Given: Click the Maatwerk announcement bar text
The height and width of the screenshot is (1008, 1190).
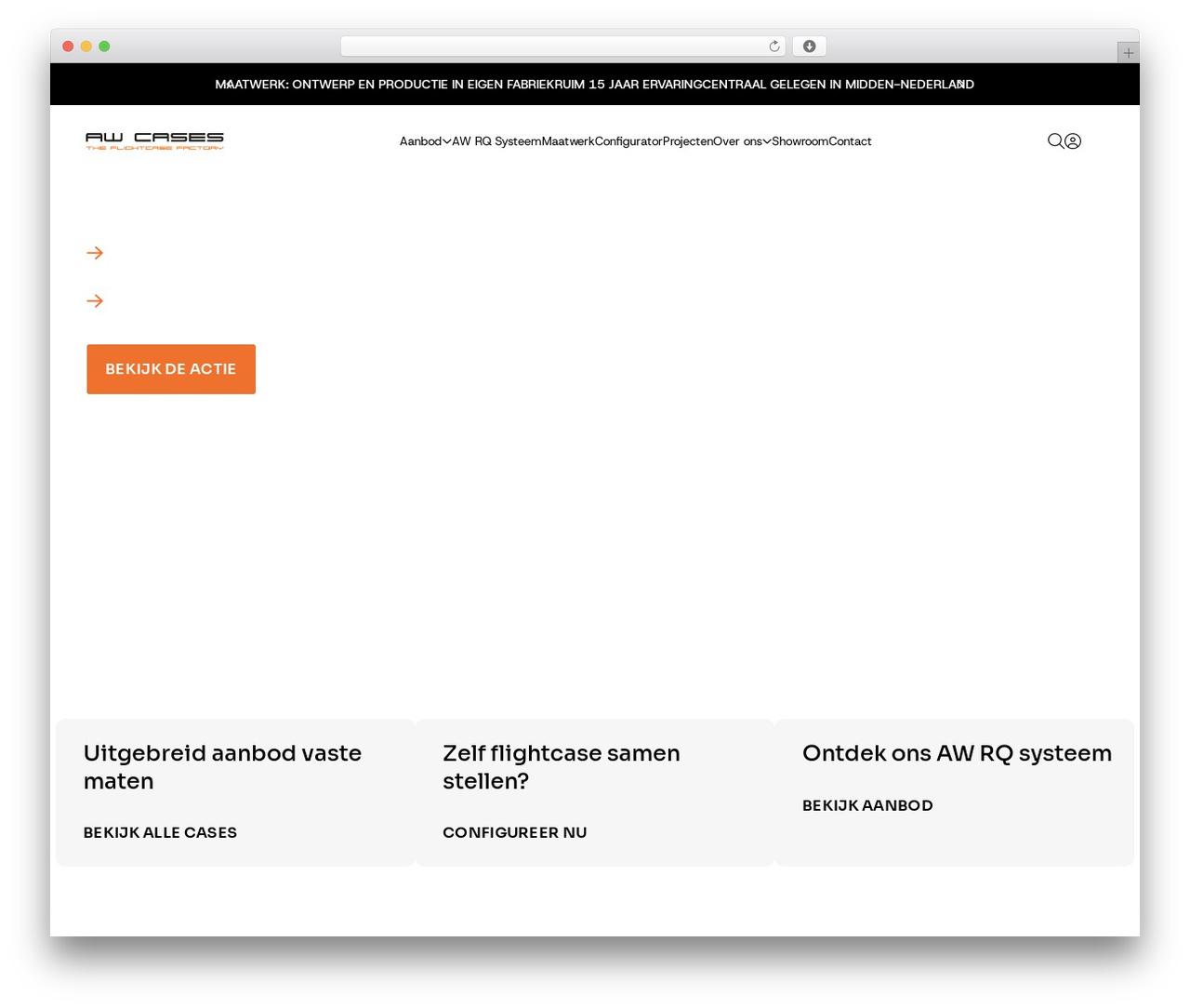Looking at the screenshot, I should tap(385, 85).
